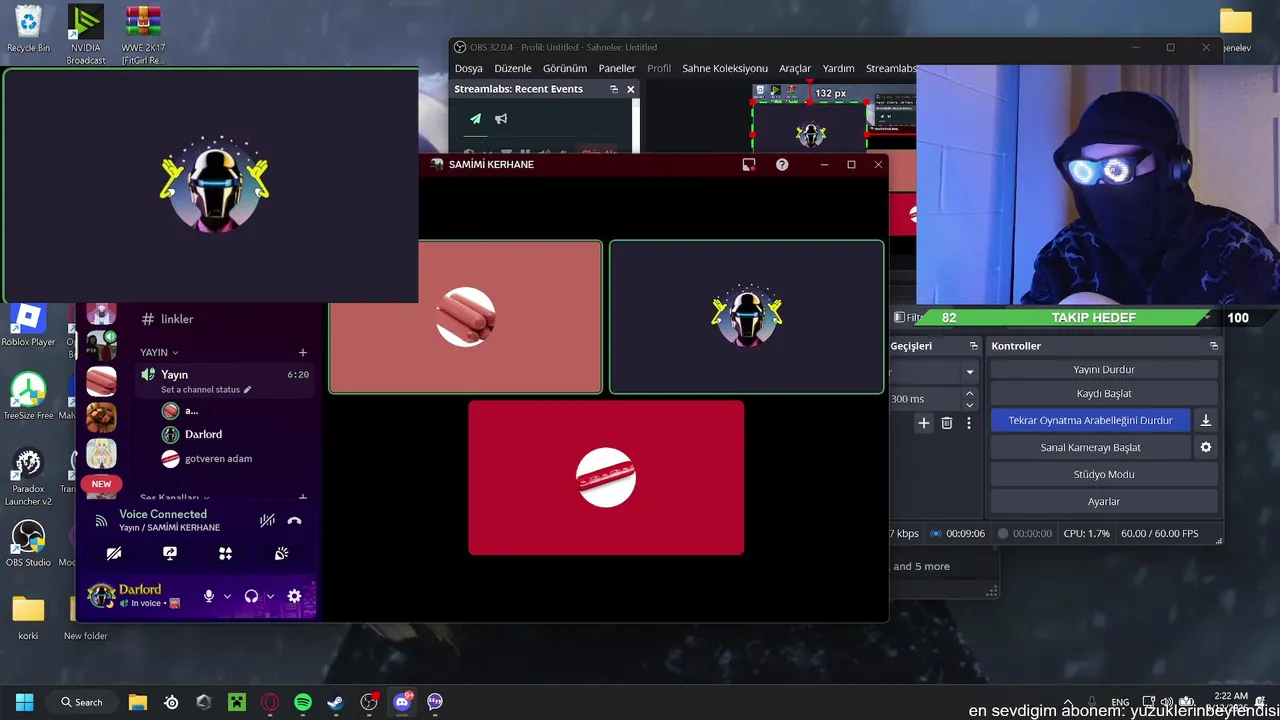This screenshot has height=720, width=1280.
Task: Click Sanal Kamerayı Başlat
Action: click(1090, 447)
